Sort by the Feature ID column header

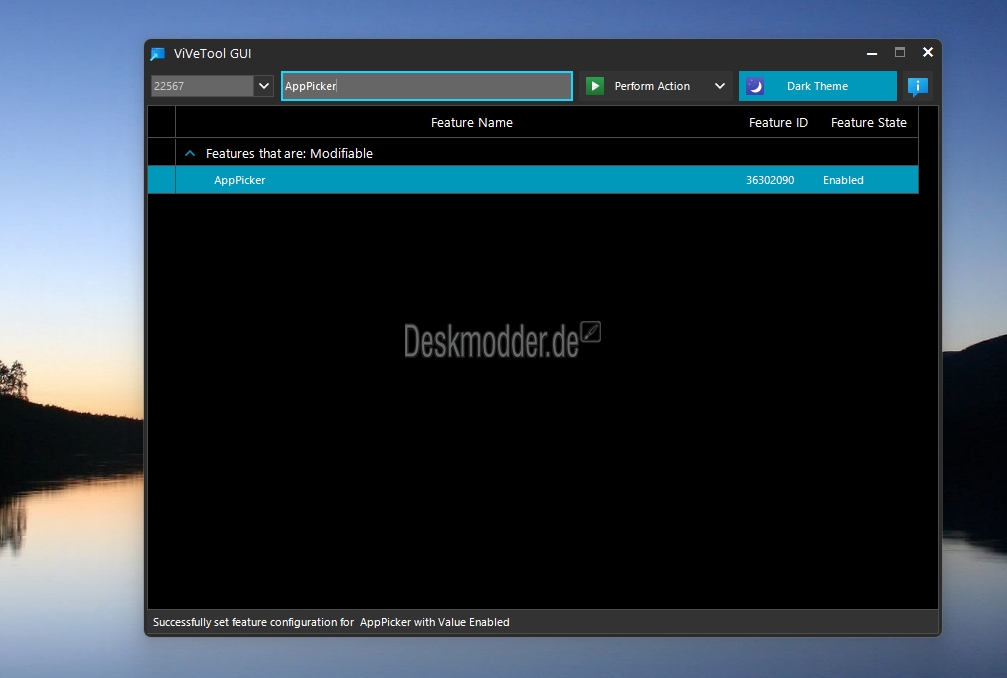pyautogui.click(x=778, y=123)
